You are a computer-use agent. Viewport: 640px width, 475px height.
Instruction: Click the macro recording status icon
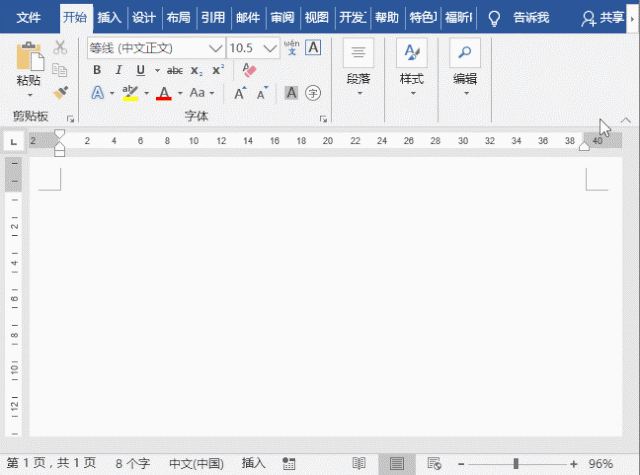[x=289, y=464]
